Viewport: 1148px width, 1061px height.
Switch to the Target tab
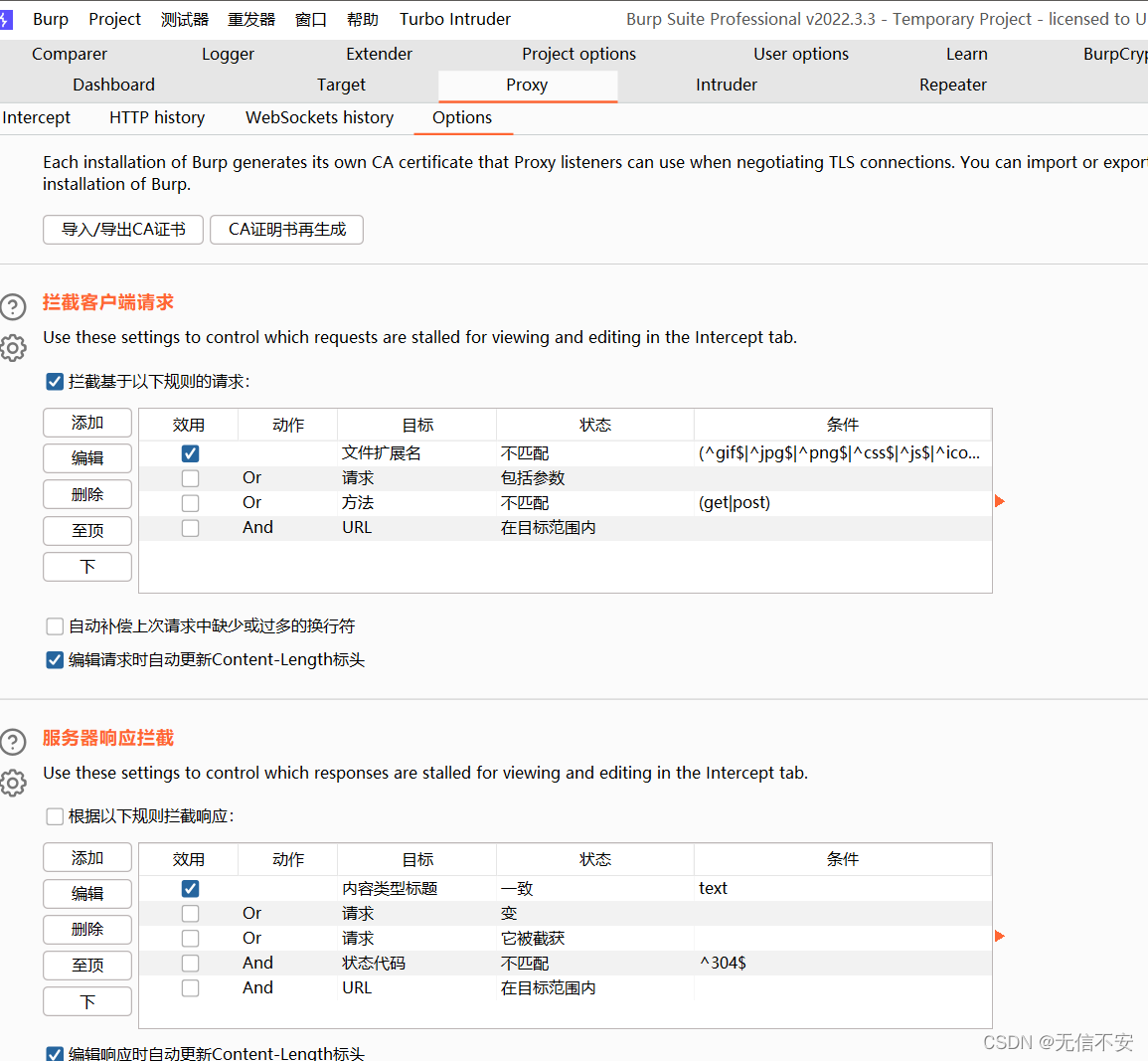(341, 85)
